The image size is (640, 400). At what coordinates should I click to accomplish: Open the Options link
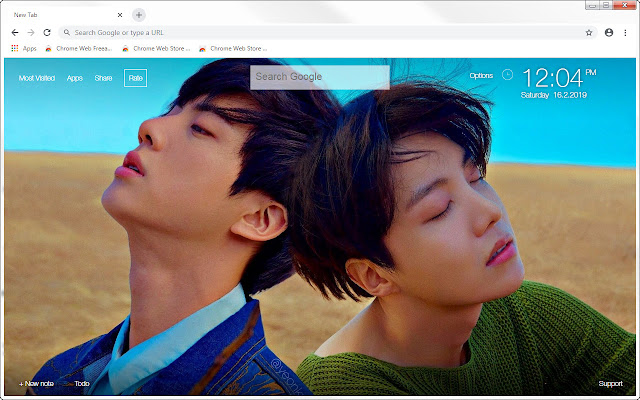pyautogui.click(x=481, y=76)
